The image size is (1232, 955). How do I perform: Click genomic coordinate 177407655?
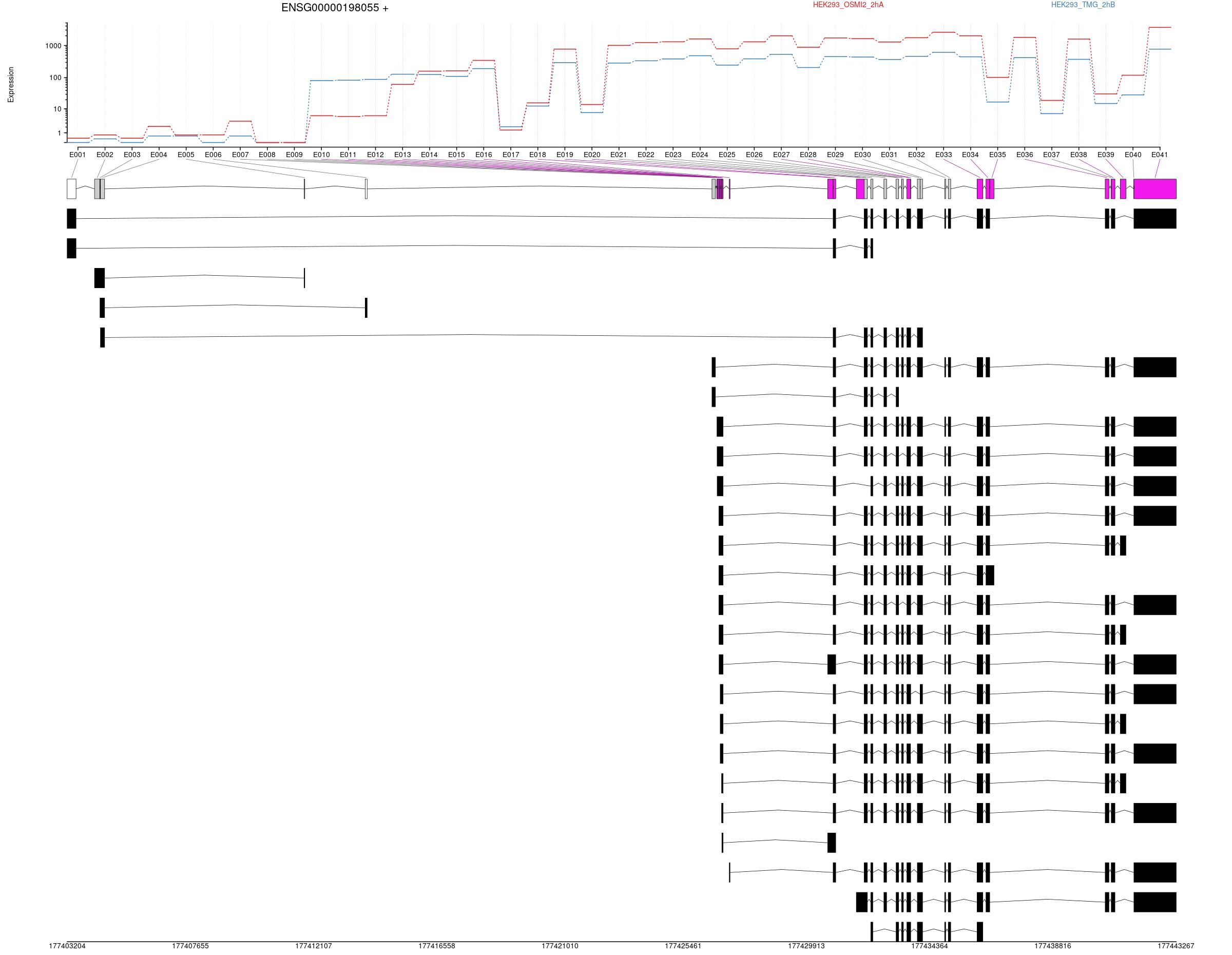click(x=190, y=946)
